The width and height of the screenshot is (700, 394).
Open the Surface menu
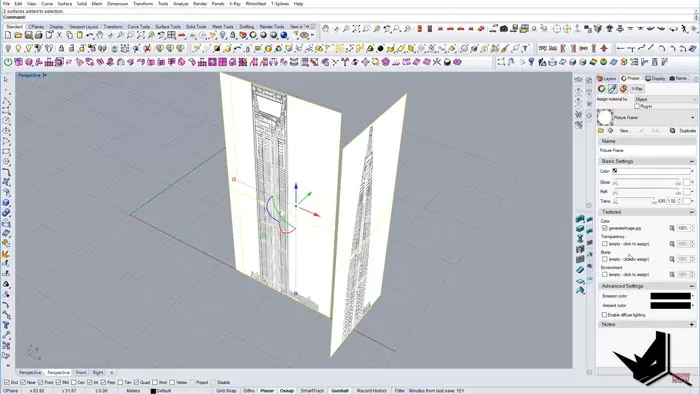(64, 4)
